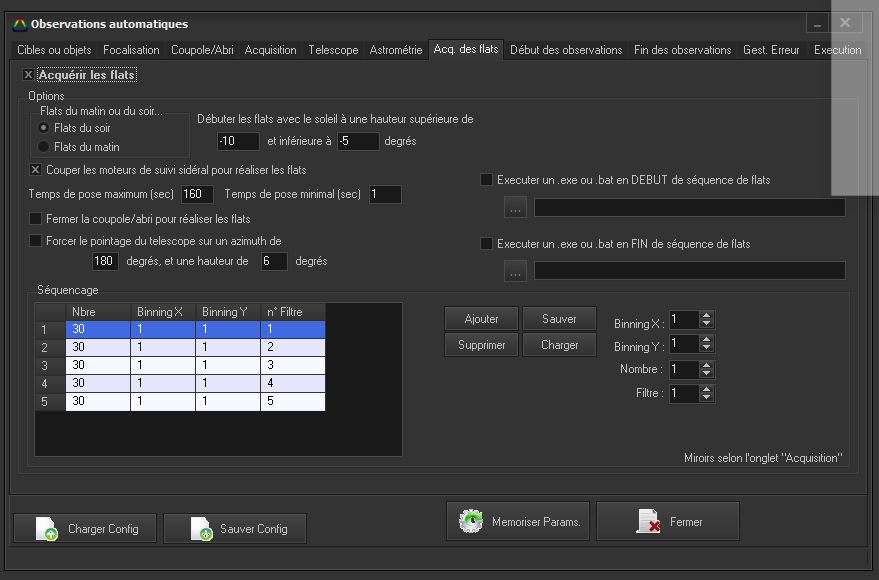Toggle the Acquérir les flats checkbox

(x=28, y=75)
